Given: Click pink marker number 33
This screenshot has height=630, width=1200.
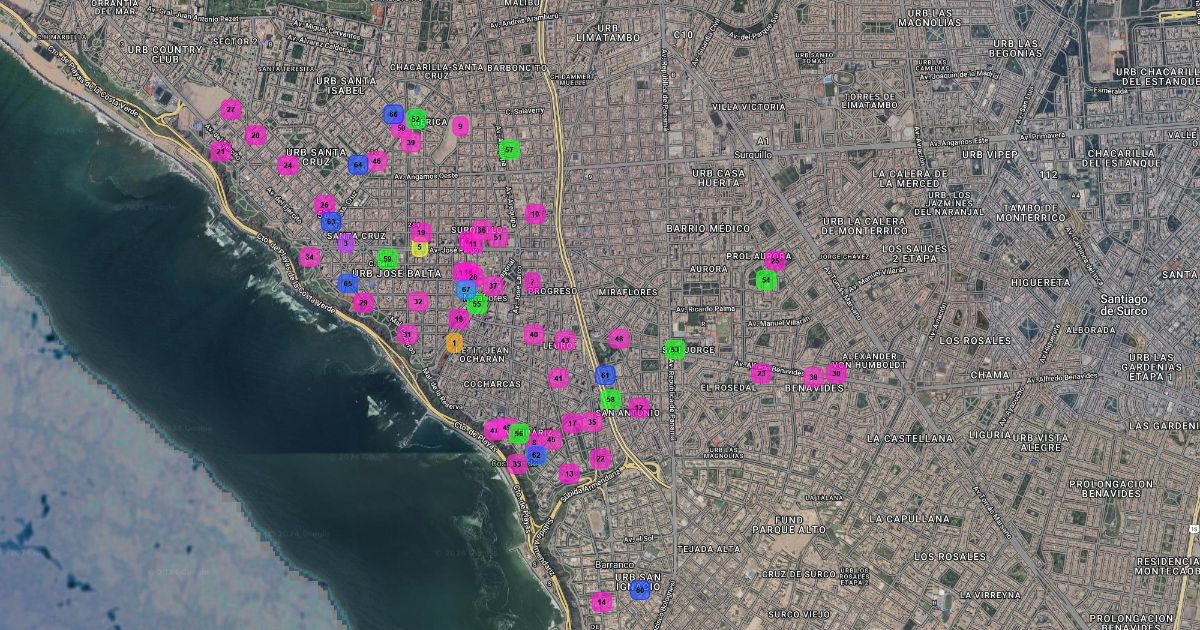Looking at the screenshot, I should coord(516,464).
